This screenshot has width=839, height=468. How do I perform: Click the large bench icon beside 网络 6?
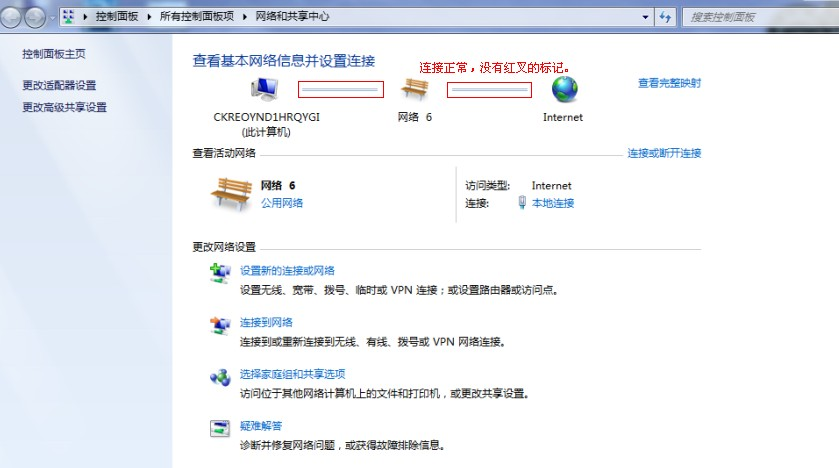231,195
